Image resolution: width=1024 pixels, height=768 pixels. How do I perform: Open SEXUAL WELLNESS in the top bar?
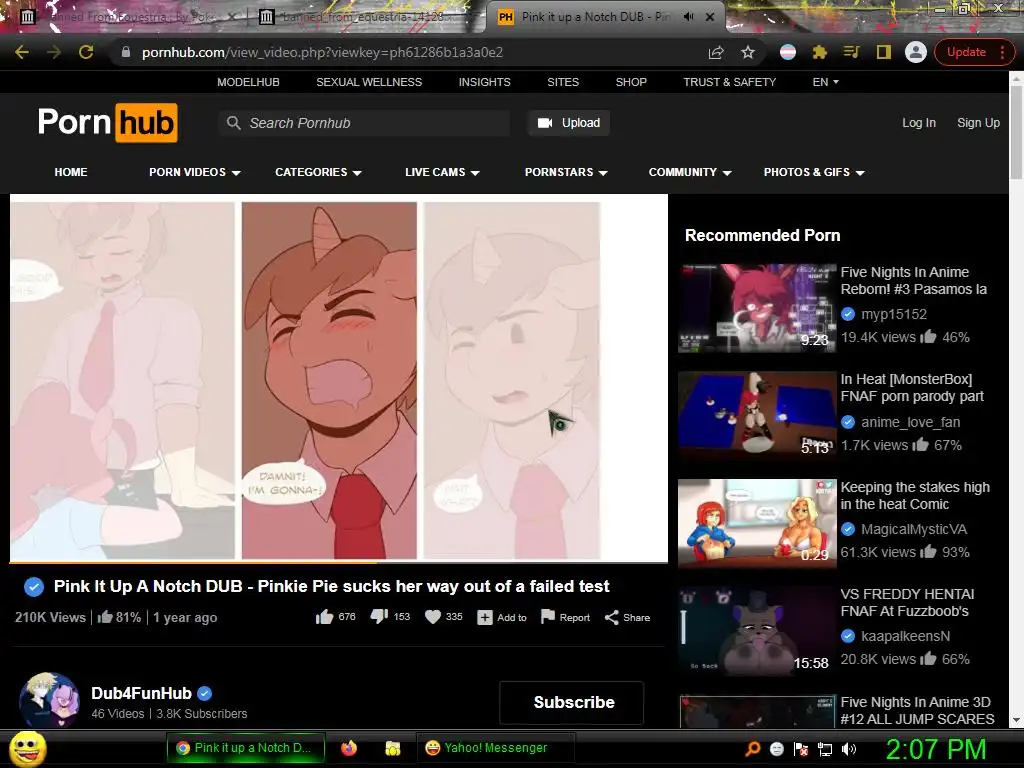coord(369,82)
